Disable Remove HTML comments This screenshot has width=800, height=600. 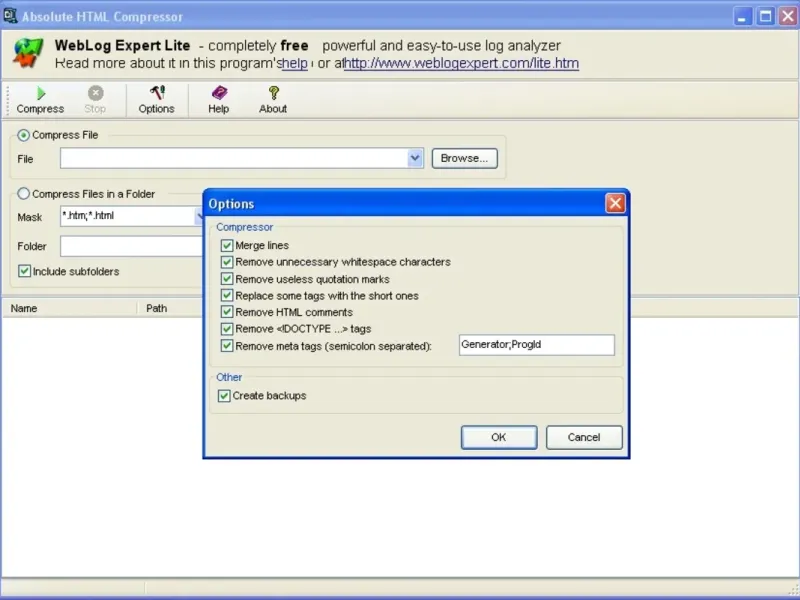tap(227, 312)
